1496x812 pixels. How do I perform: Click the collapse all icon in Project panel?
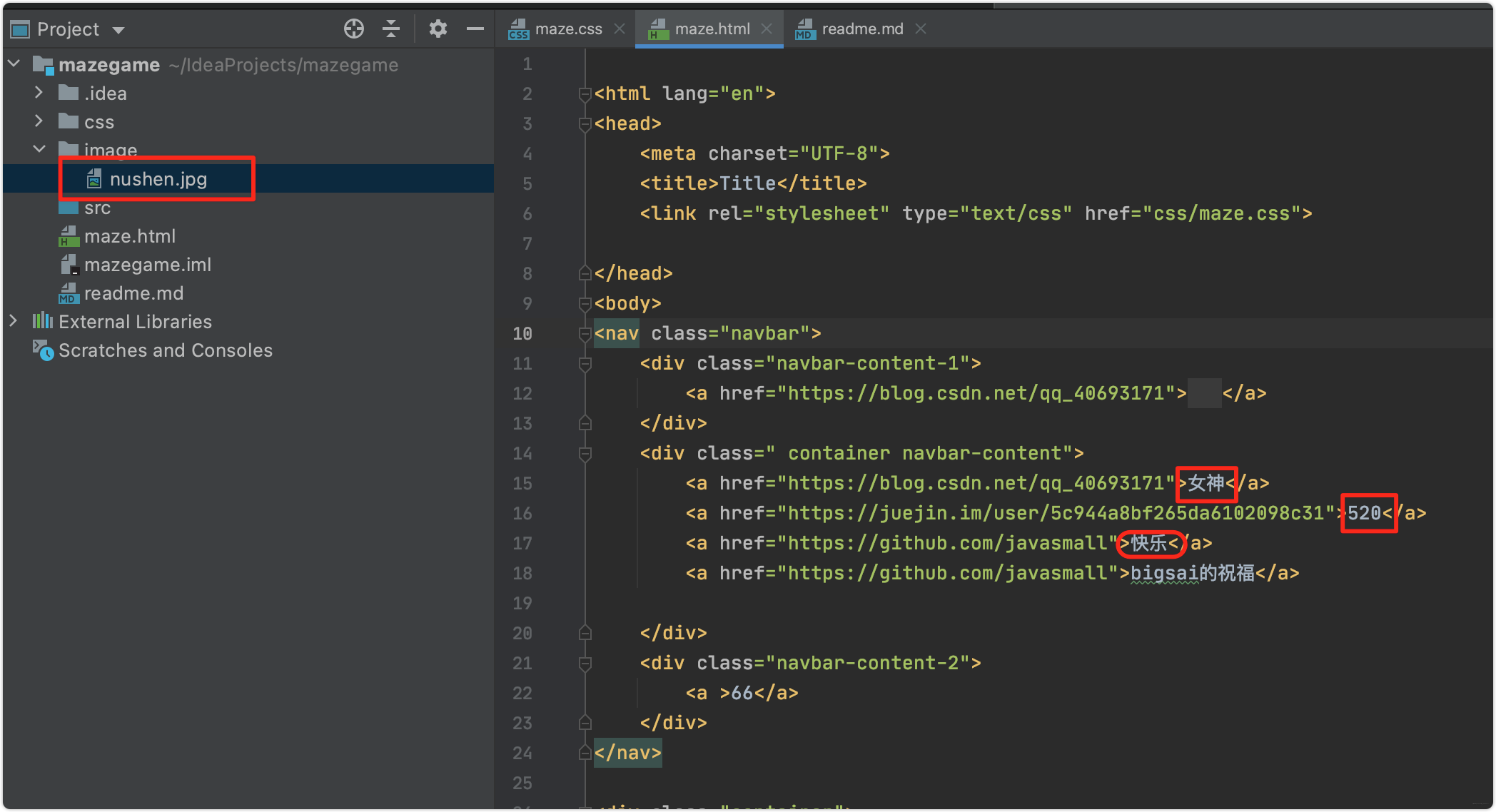point(391,29)
